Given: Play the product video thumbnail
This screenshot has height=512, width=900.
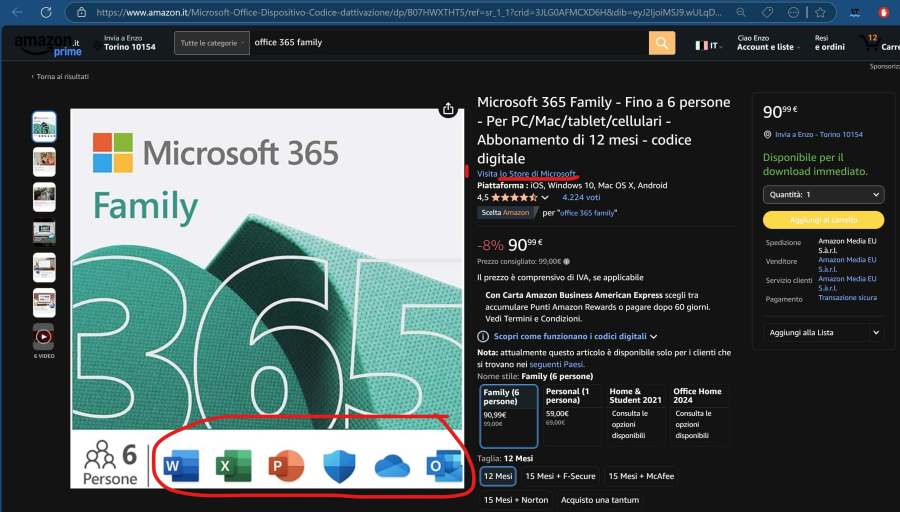Looking at the screenshot, I should point(44,336).
